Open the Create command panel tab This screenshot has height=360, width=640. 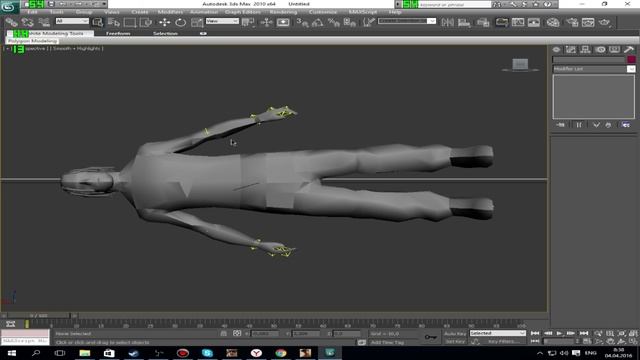point(556,50)
